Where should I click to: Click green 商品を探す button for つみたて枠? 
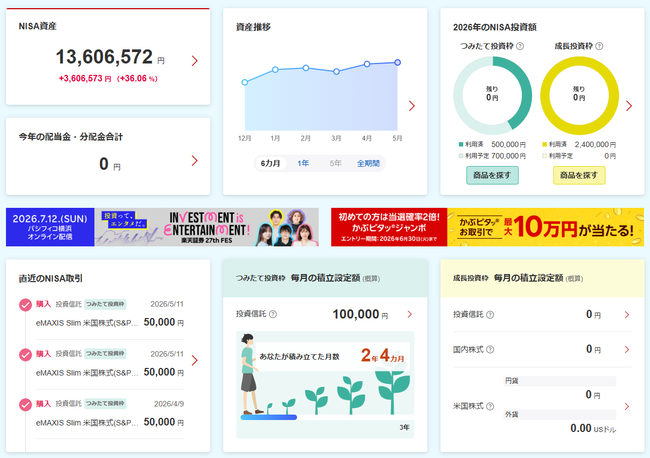coord(492,175)
